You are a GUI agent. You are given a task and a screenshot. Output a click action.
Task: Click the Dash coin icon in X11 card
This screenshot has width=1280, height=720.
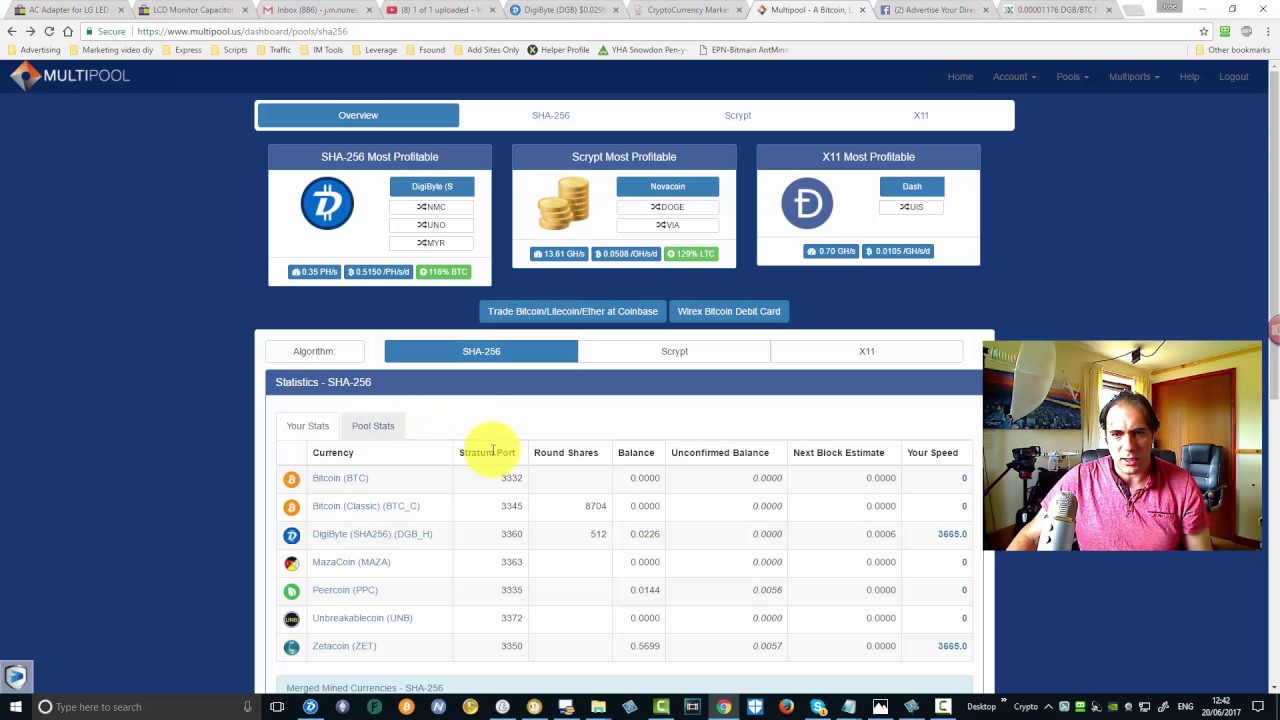point(807,203)
